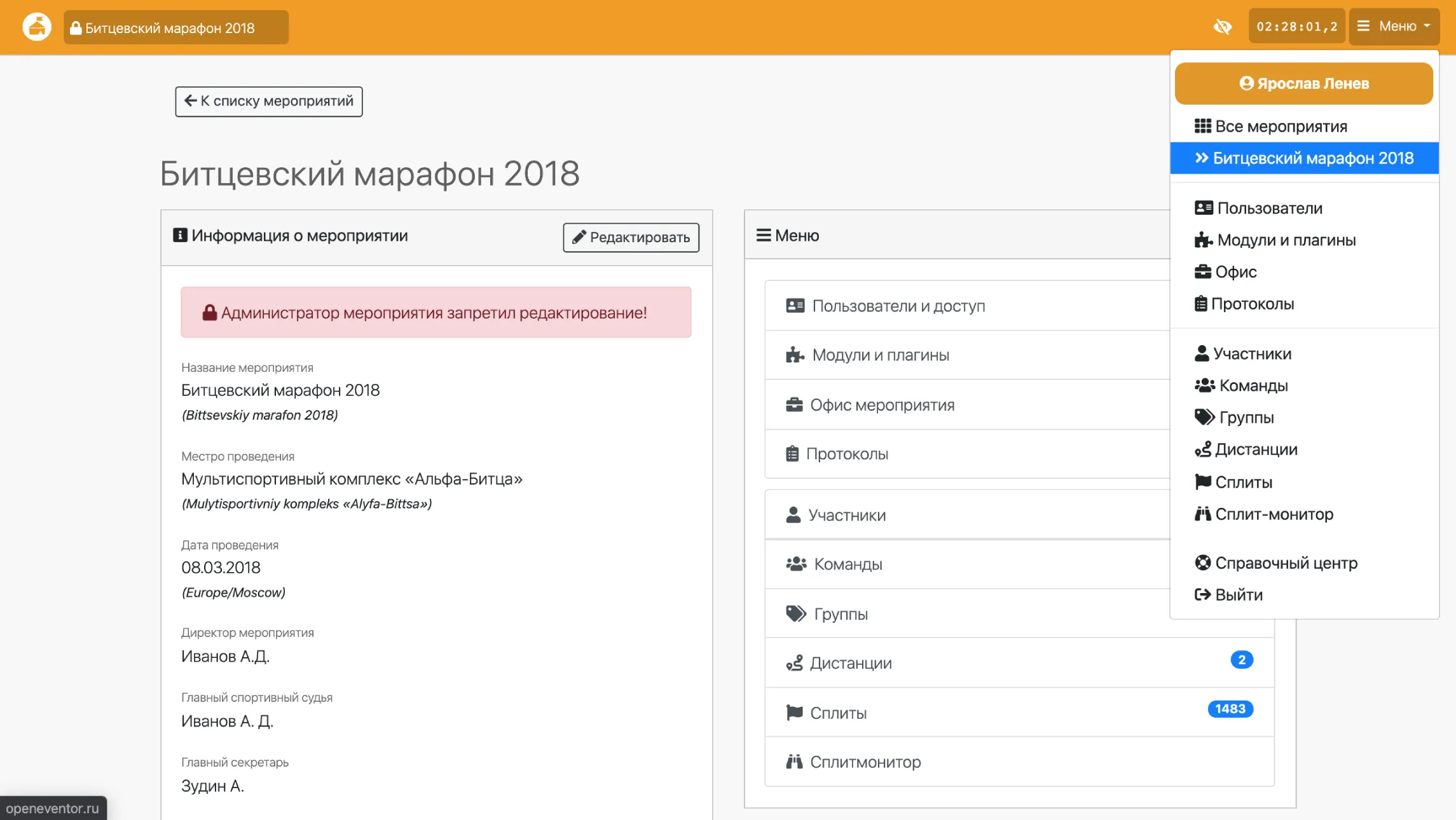The width and height of the screenshot is (1456, 820).
Task: Expand the Меню panel header on the page
Action: point(787,235)
